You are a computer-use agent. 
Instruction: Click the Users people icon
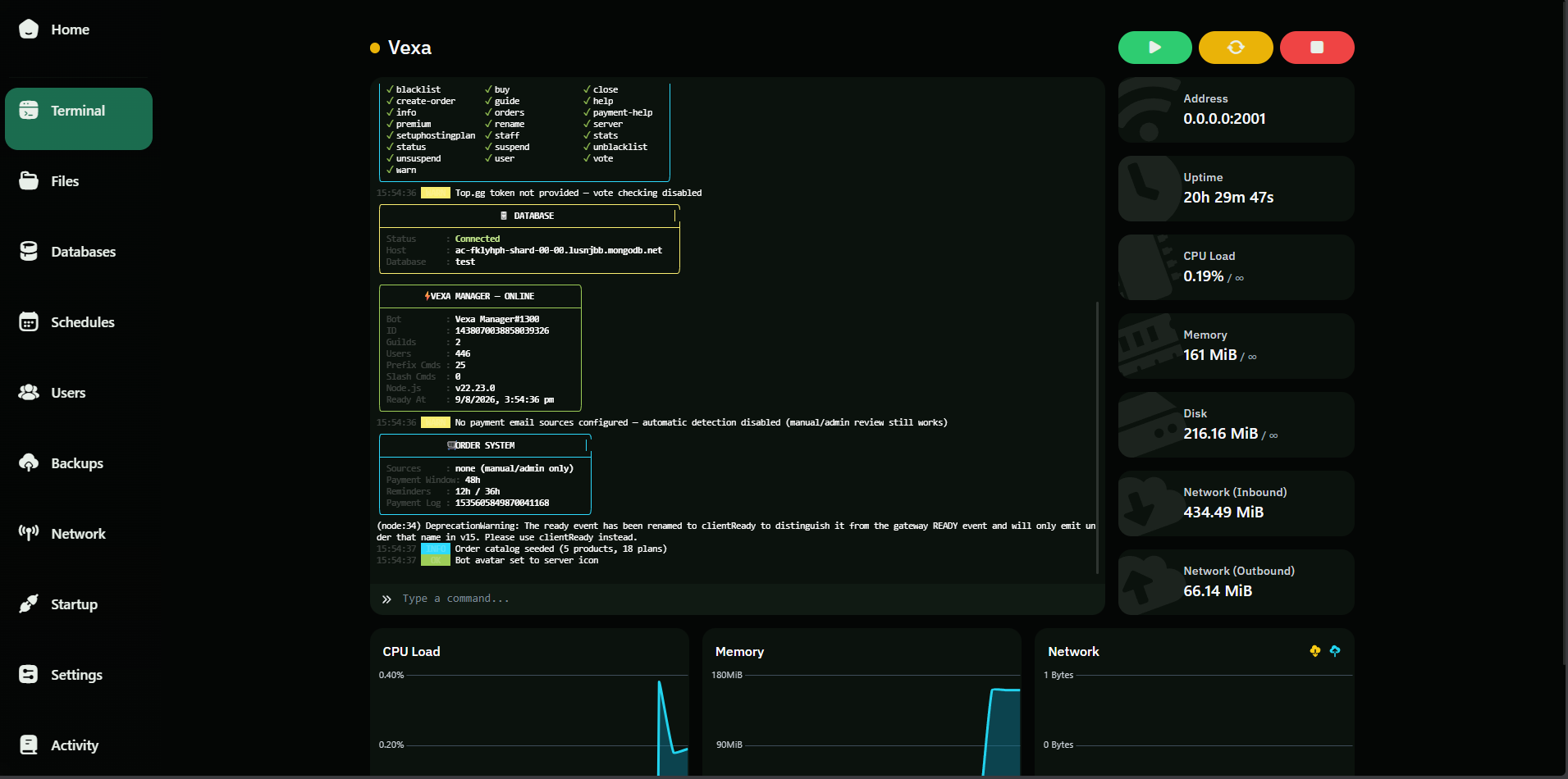(29, 393)
